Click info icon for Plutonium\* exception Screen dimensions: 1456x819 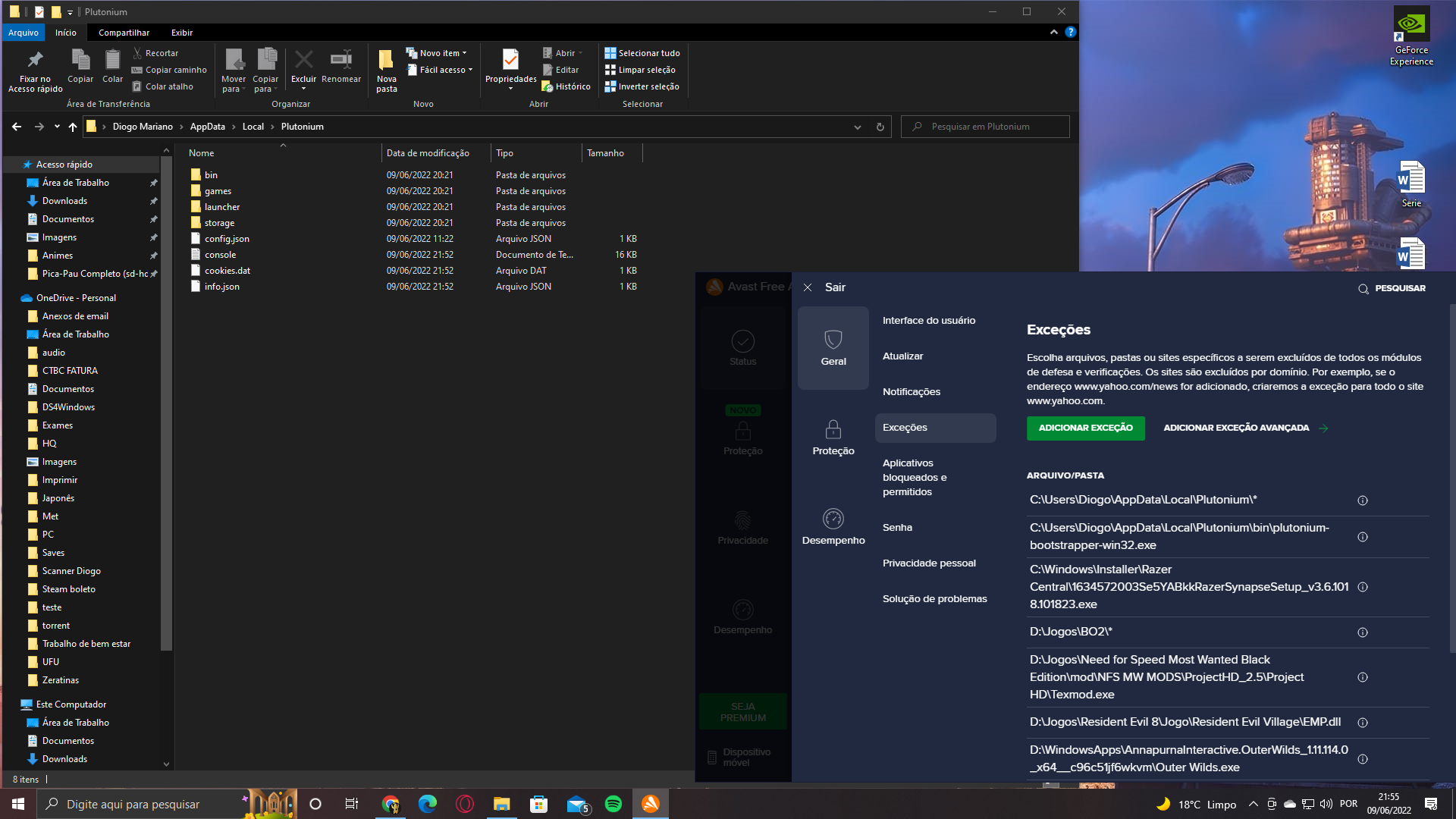[x=1362, y=500]
